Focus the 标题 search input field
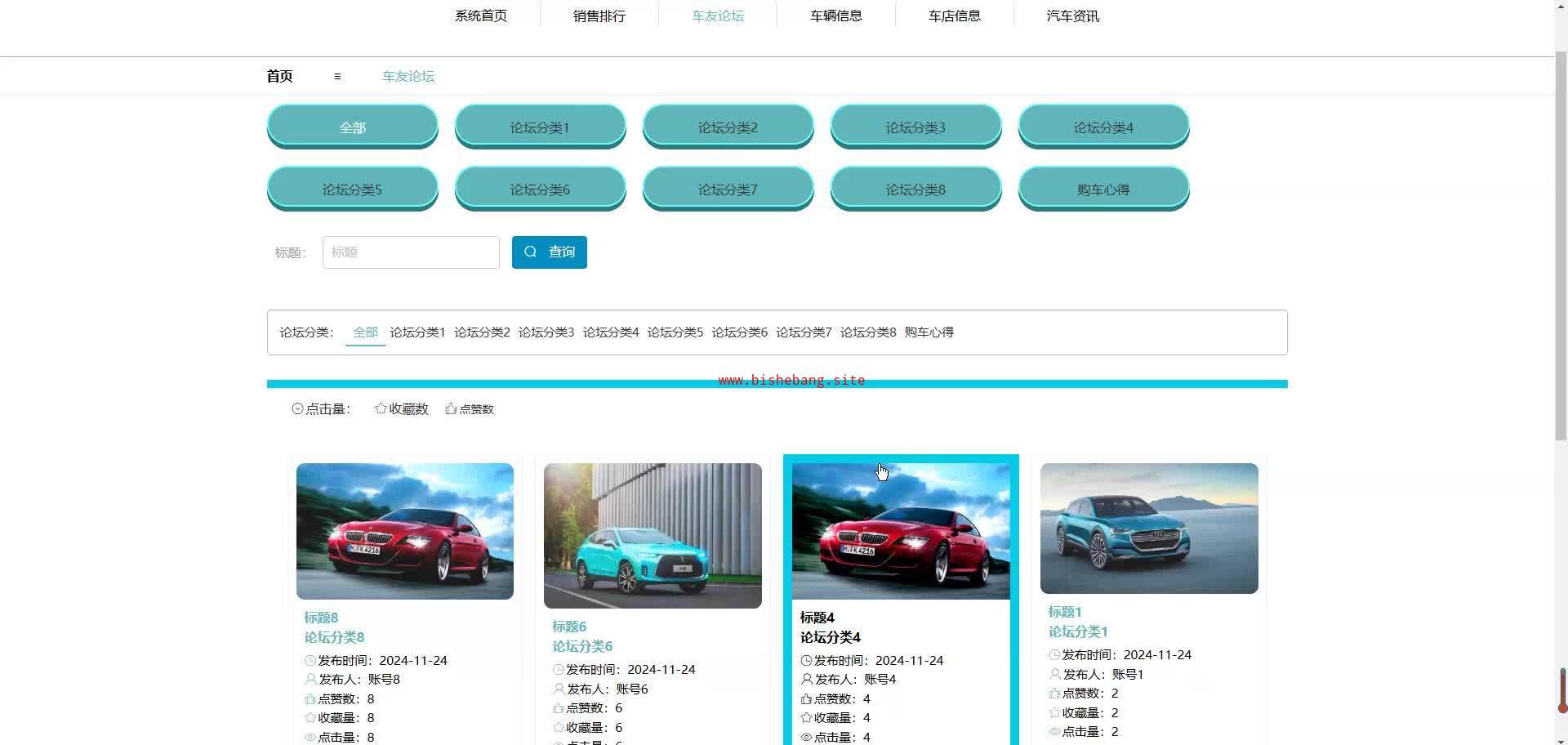 click(x=411, y=252)
